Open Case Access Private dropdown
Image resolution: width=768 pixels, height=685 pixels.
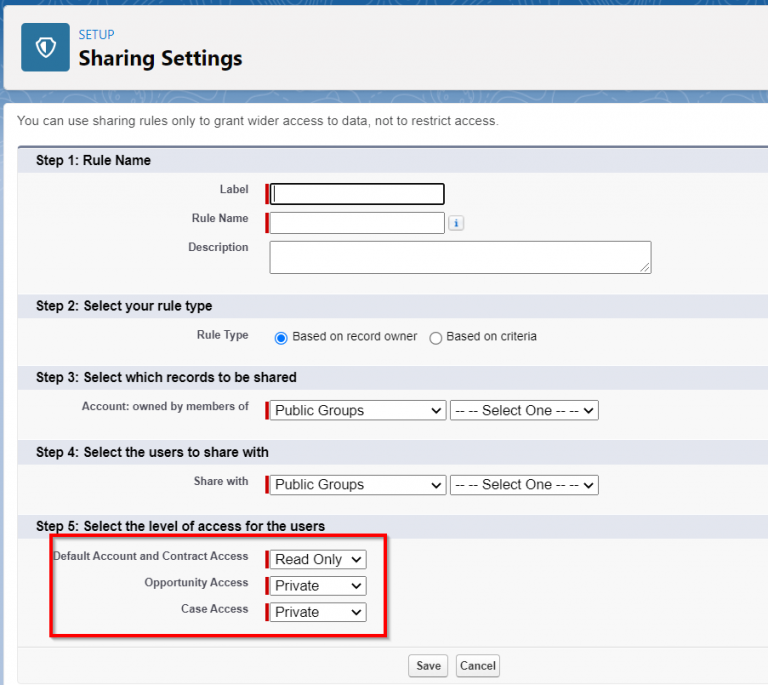pyautogui.click(x=318, y=612)
